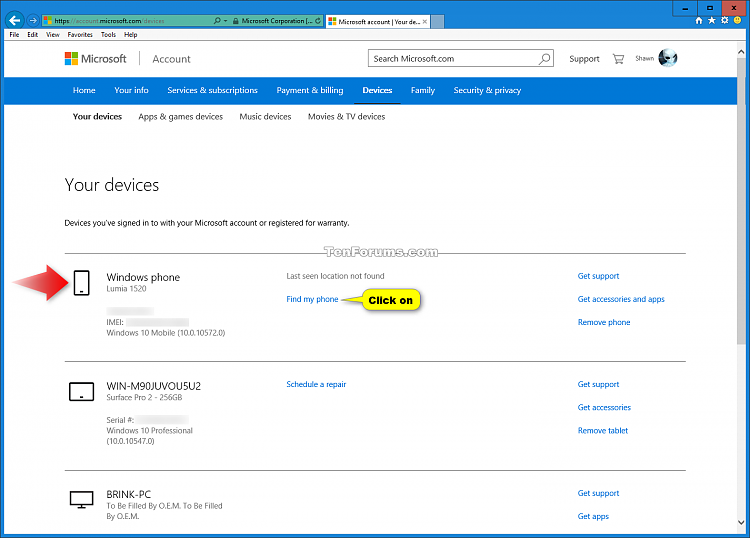The width and height of the screenshot is (750, 538).
Task: Click the padlock security icon
Action: click(235, 21)
